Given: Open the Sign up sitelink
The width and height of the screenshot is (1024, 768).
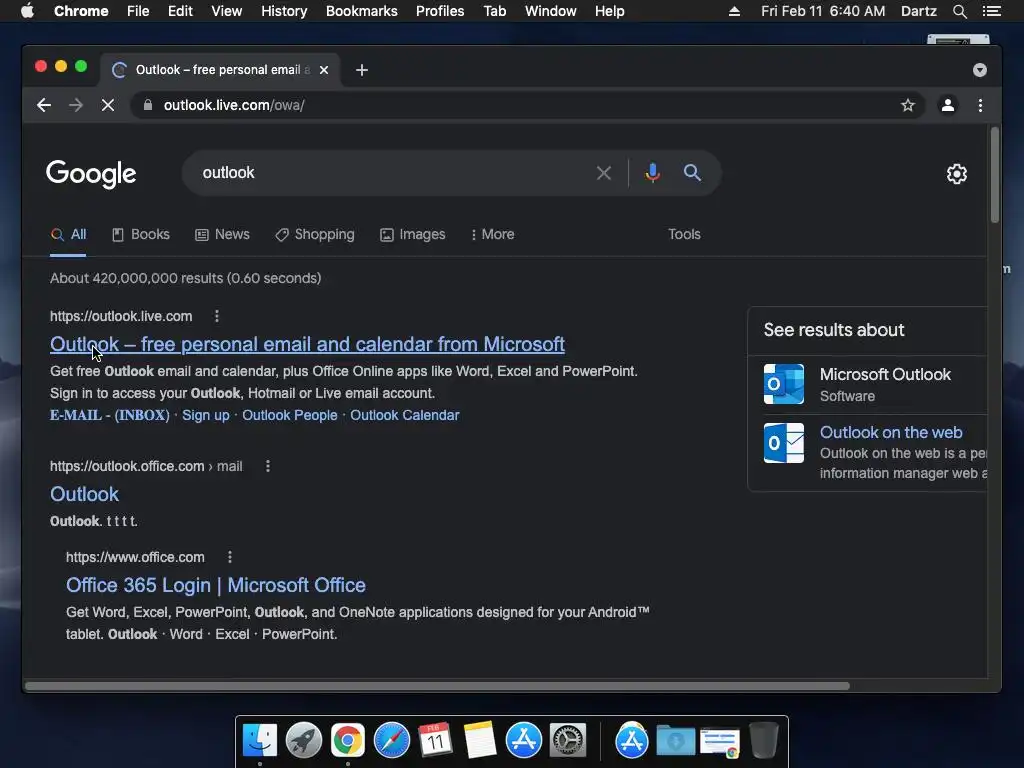Looking at the screenshot, I should click(206, 415).
